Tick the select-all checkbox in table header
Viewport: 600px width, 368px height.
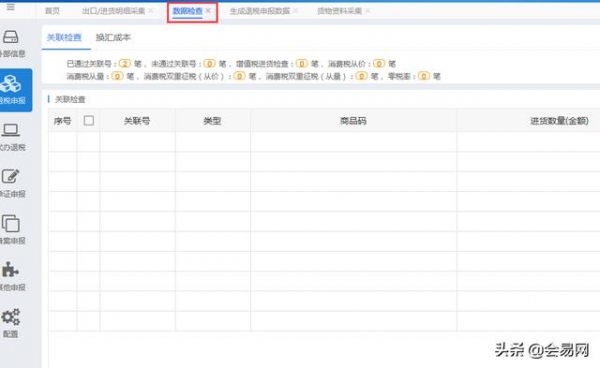pyautogui.click(x=89, y=121)
